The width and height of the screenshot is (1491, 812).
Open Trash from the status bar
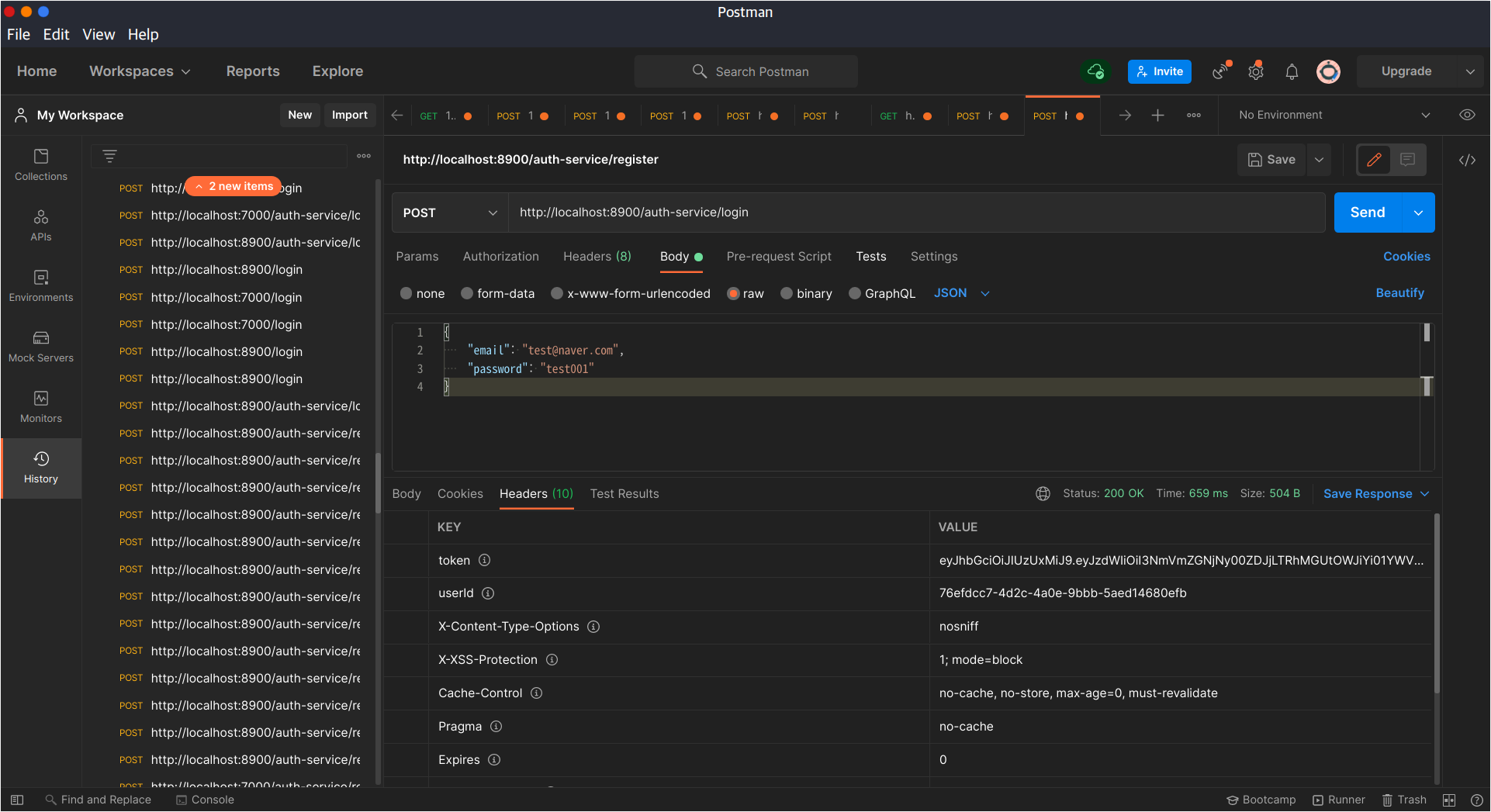click(1404, 800)
